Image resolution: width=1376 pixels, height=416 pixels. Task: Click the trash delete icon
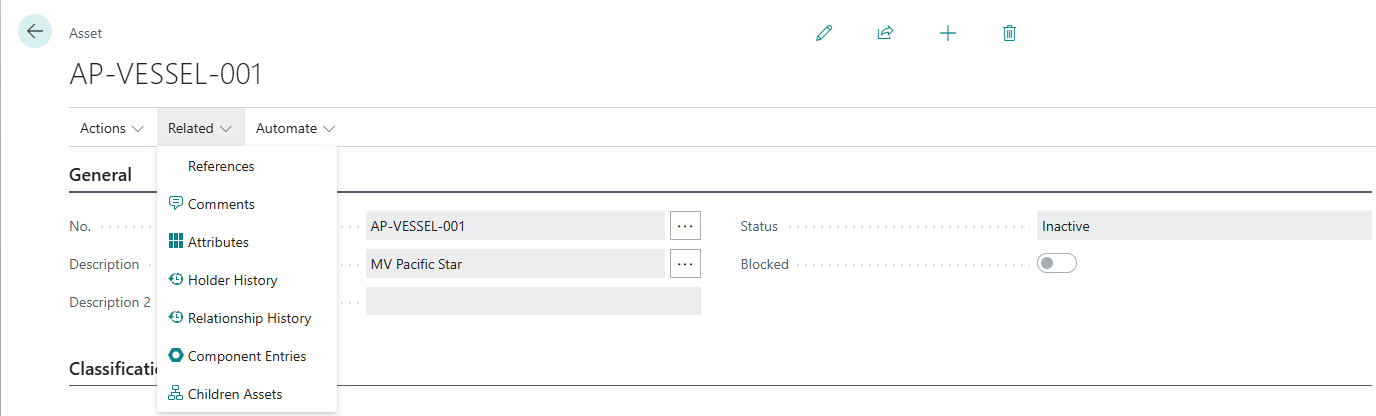tap(1009, 33)
